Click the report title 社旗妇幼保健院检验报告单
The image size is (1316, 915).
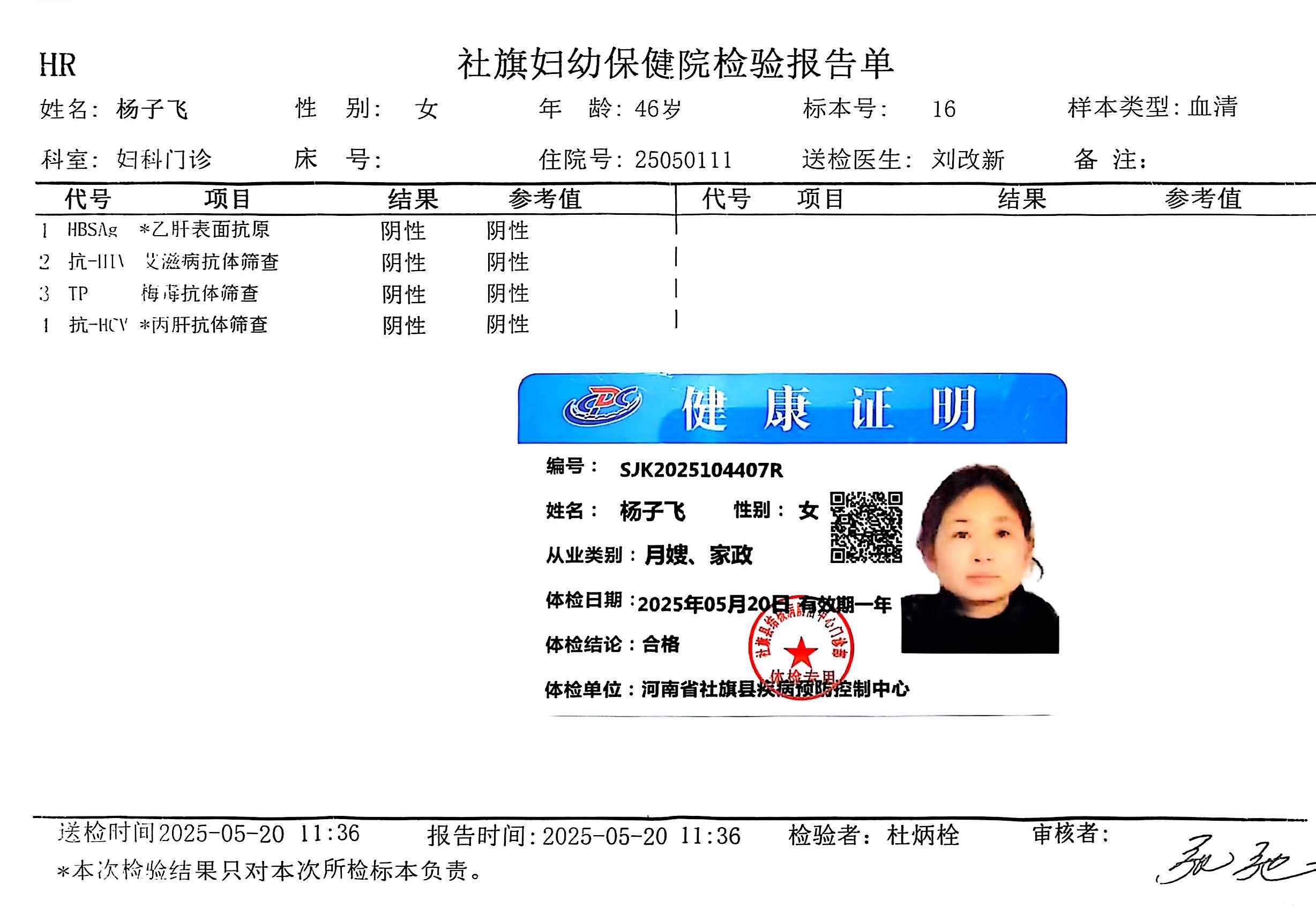(x=675, y=64)
